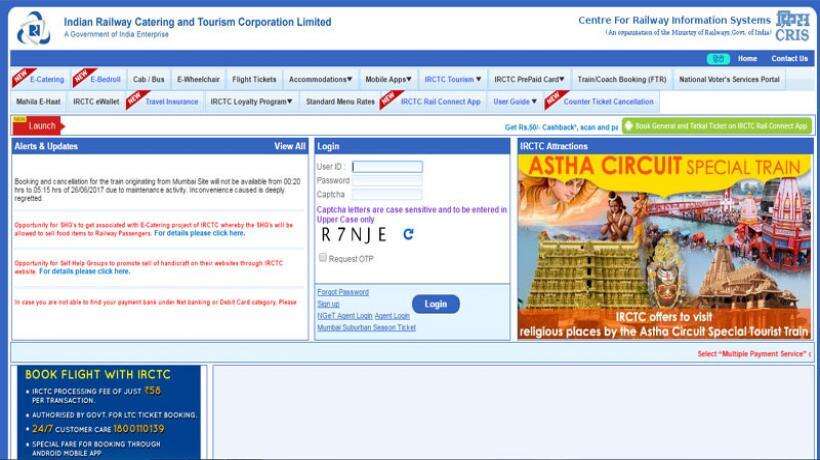Click the IRCTC logo at top left
The height and width of the screenshot is (460, 820).
[32, 27]
